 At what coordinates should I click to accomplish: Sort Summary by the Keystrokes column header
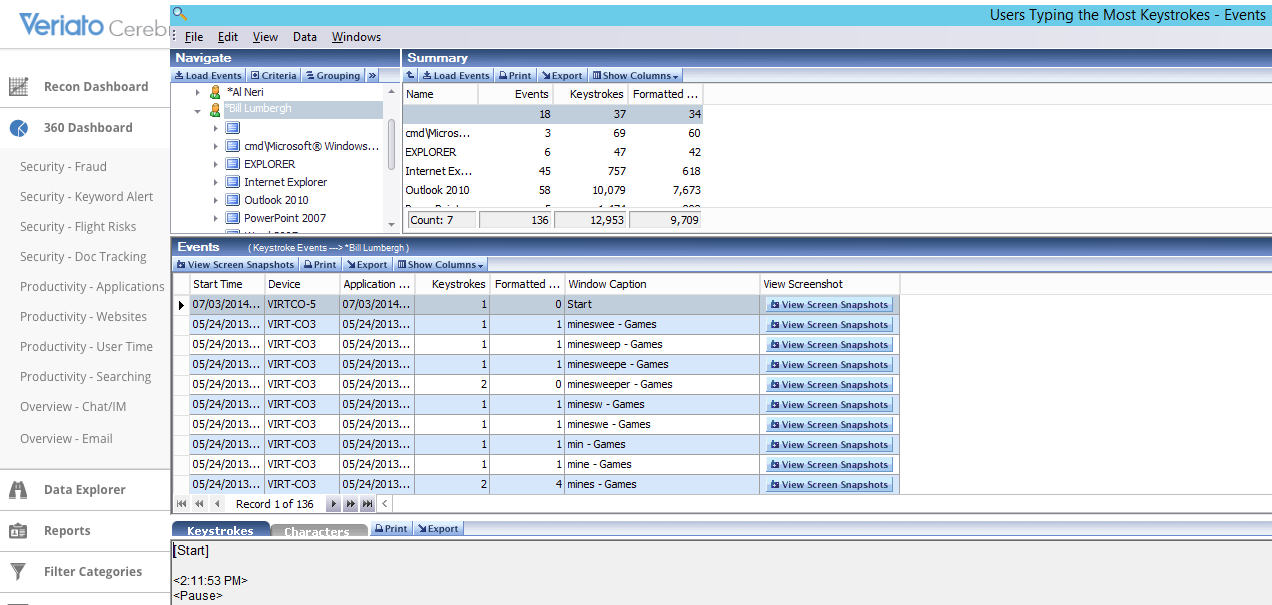[x=590, y=94]
